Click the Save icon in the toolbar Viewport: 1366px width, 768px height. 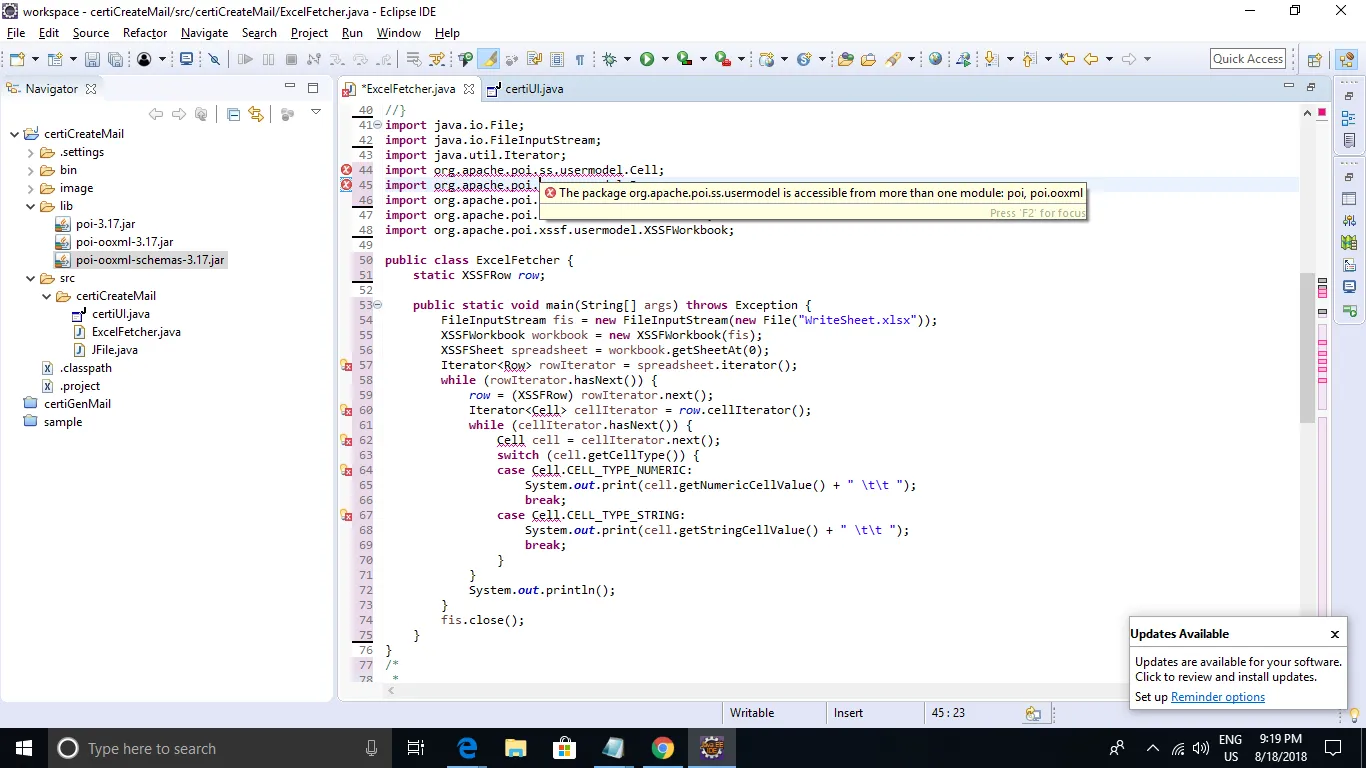tap(91, 60)
